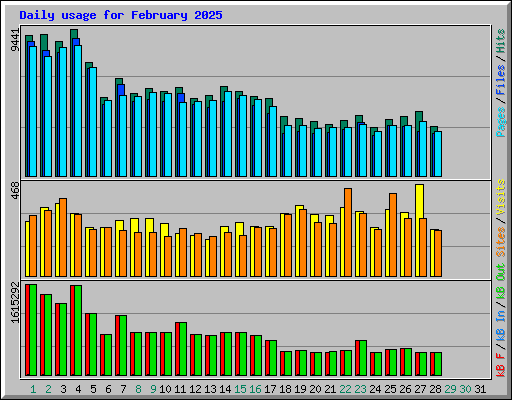Click day 8 on the x-axis
This screenshot has height=400, width=512.
click(x=138, y=389)
